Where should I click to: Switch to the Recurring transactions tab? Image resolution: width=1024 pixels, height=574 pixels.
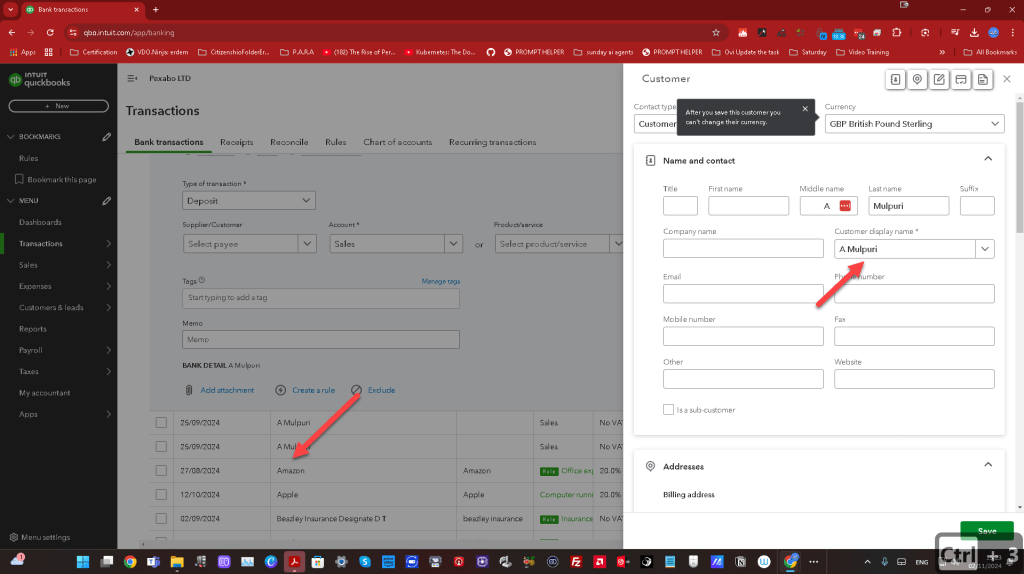[x=492, y=142]
